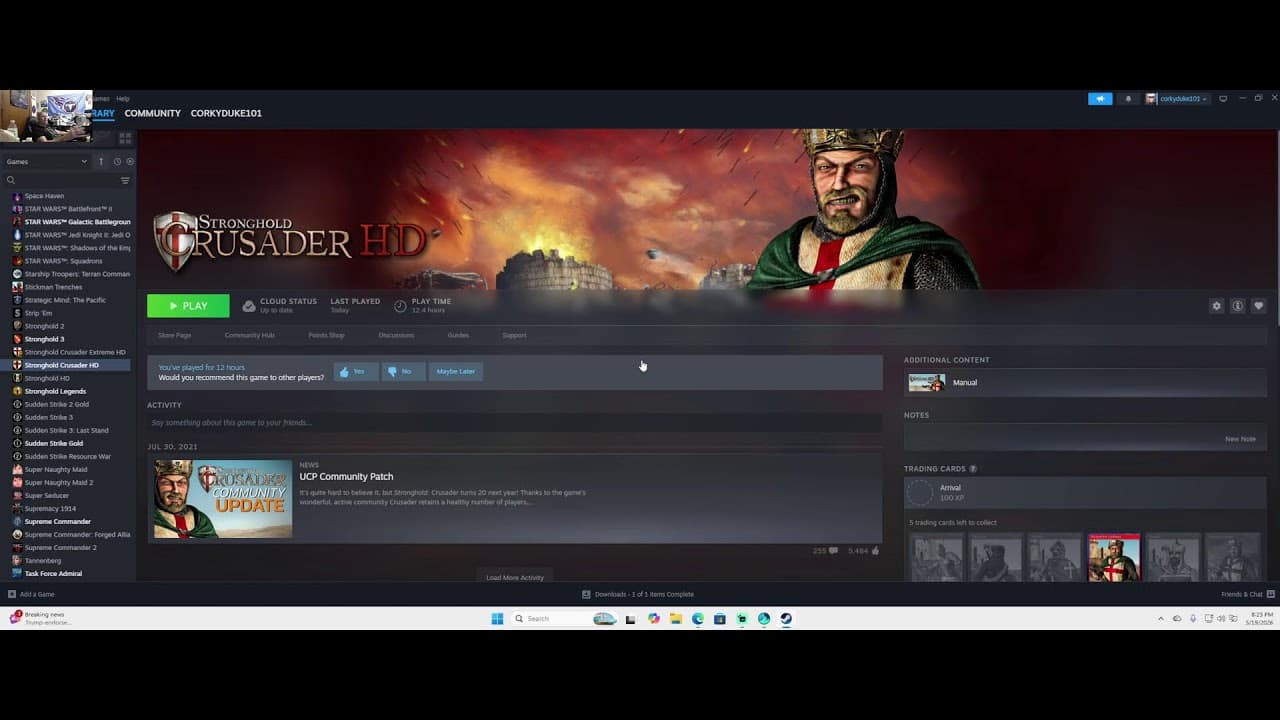1280x720 pixels.
Task: Create a New Note
Action: tap(1240, 439)
